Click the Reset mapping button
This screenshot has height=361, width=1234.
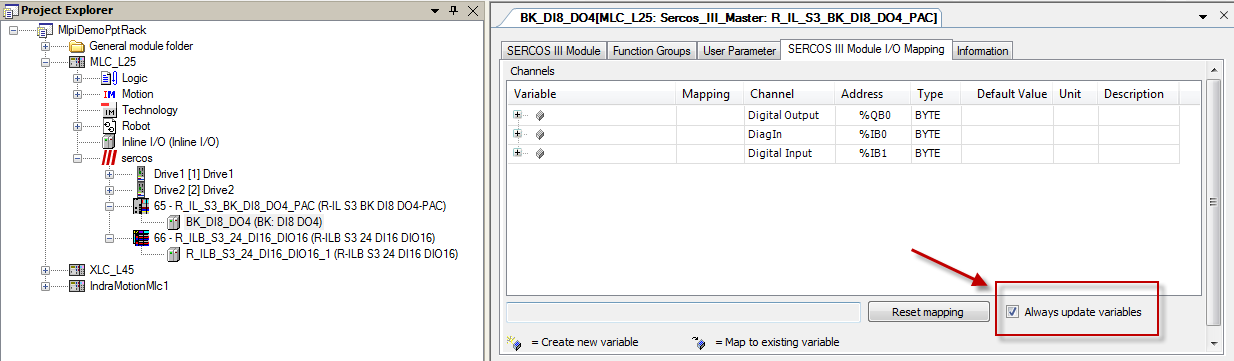pos(929,312)
